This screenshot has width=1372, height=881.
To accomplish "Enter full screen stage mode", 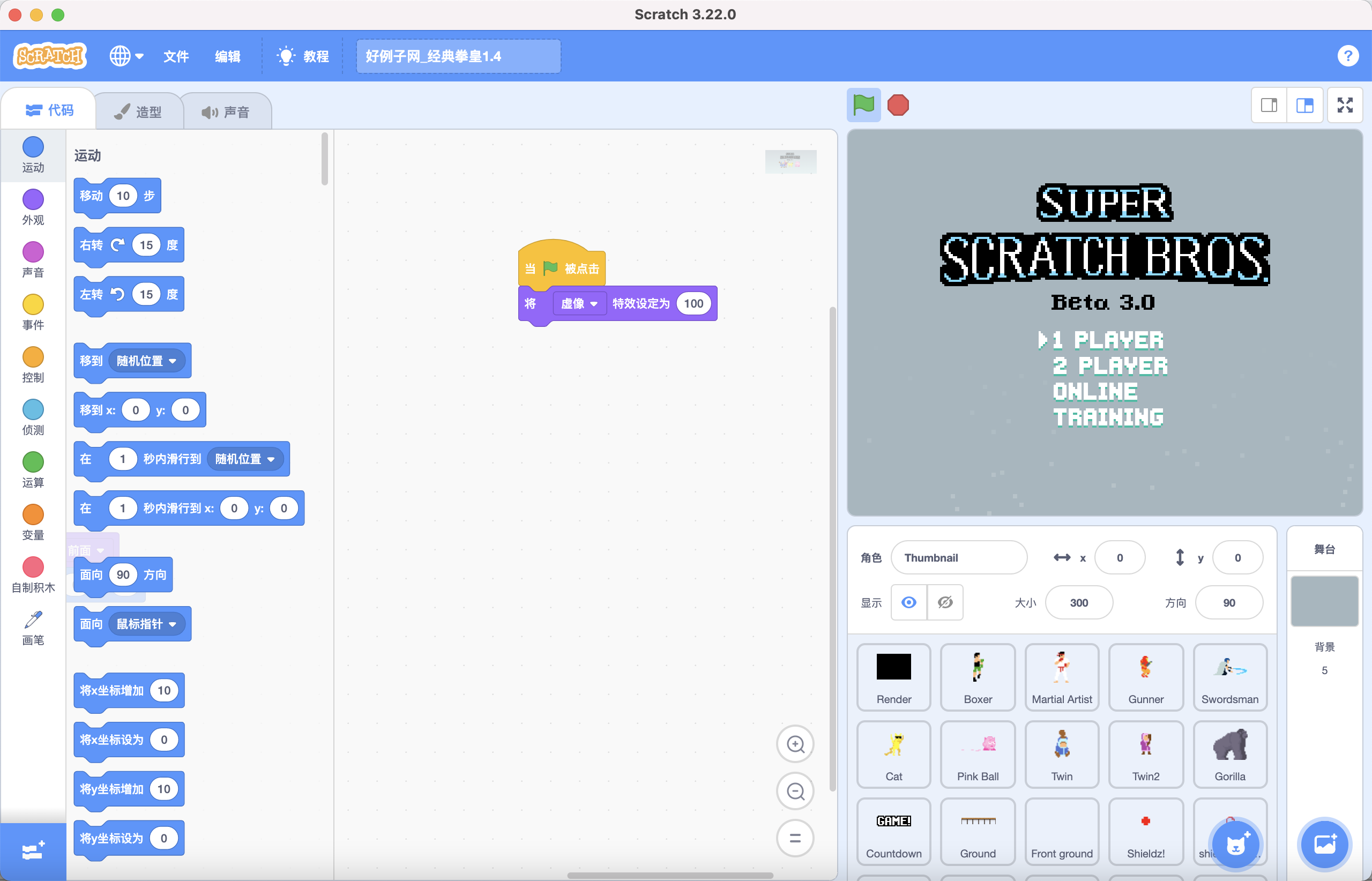I will pyautogui.click(x=1345, y=105).
